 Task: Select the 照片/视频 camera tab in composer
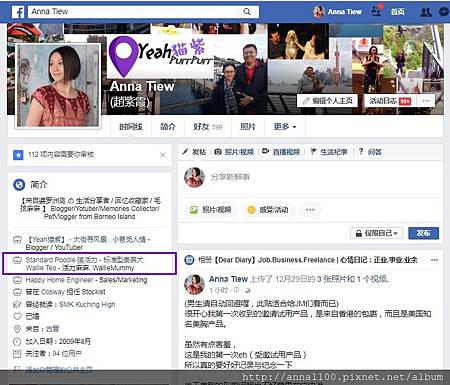click(x=234, y=152)
